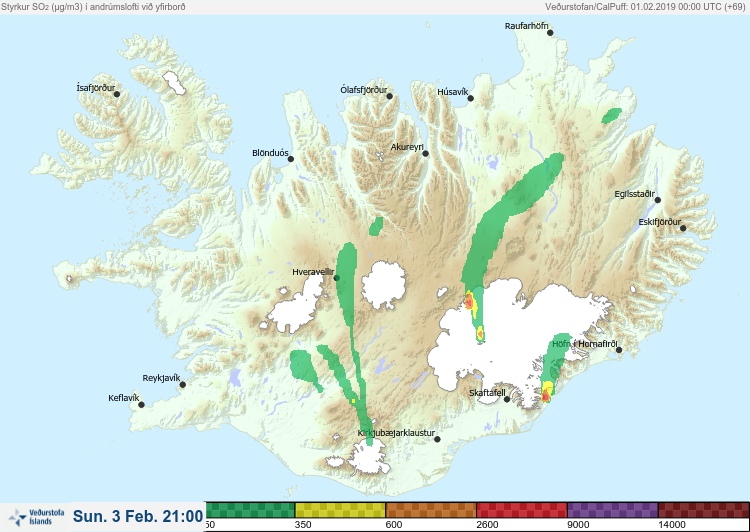Click the Veðurstofan/CalPuff timestamp text
The height and width of the screenshot is (532, 750).
coord(645,7)
